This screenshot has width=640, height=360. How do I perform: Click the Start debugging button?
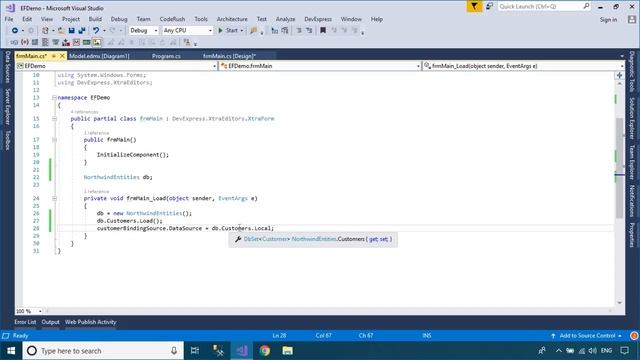click(x=228, y=31)
